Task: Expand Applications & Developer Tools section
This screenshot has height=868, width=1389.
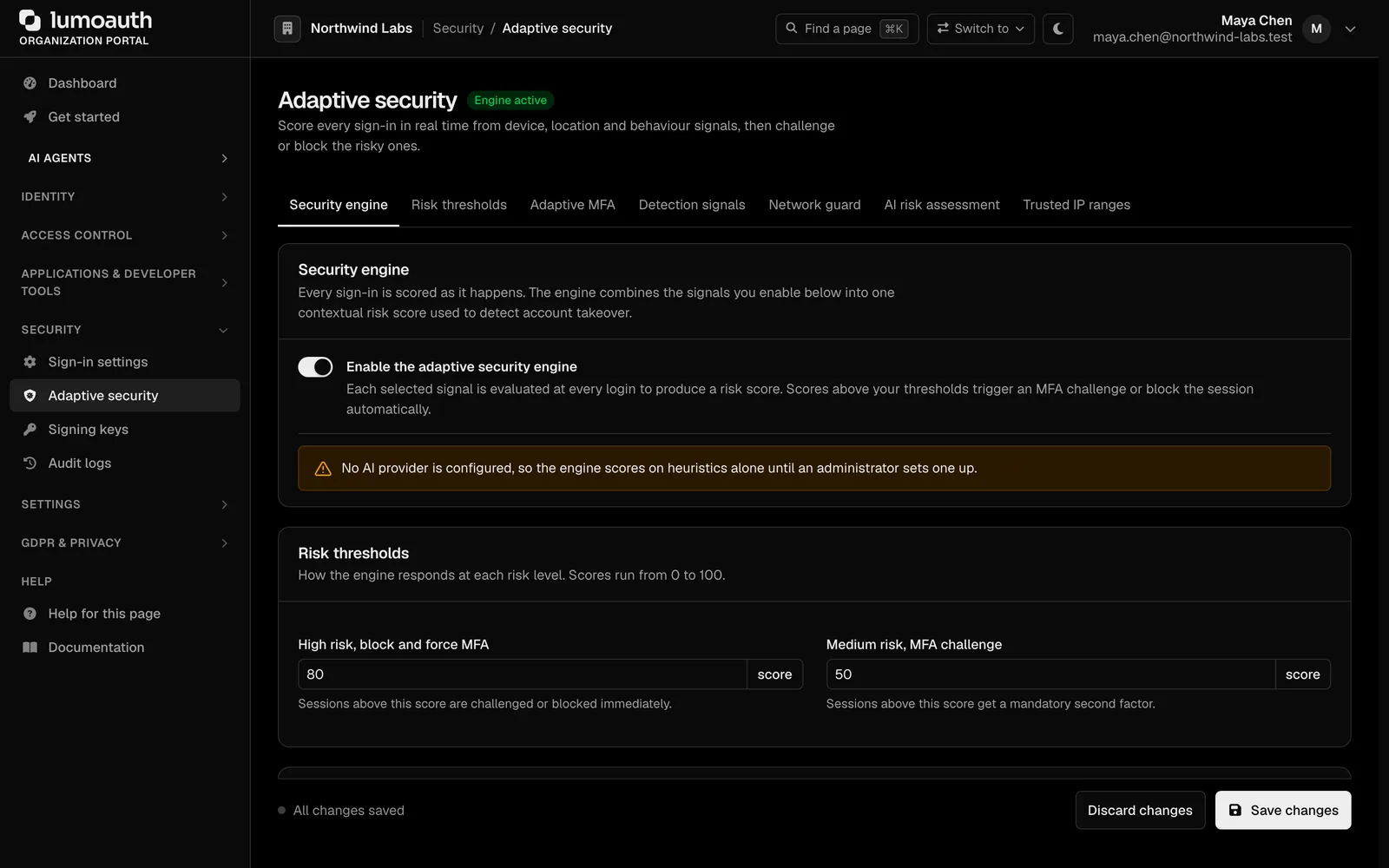Action: 125,282
